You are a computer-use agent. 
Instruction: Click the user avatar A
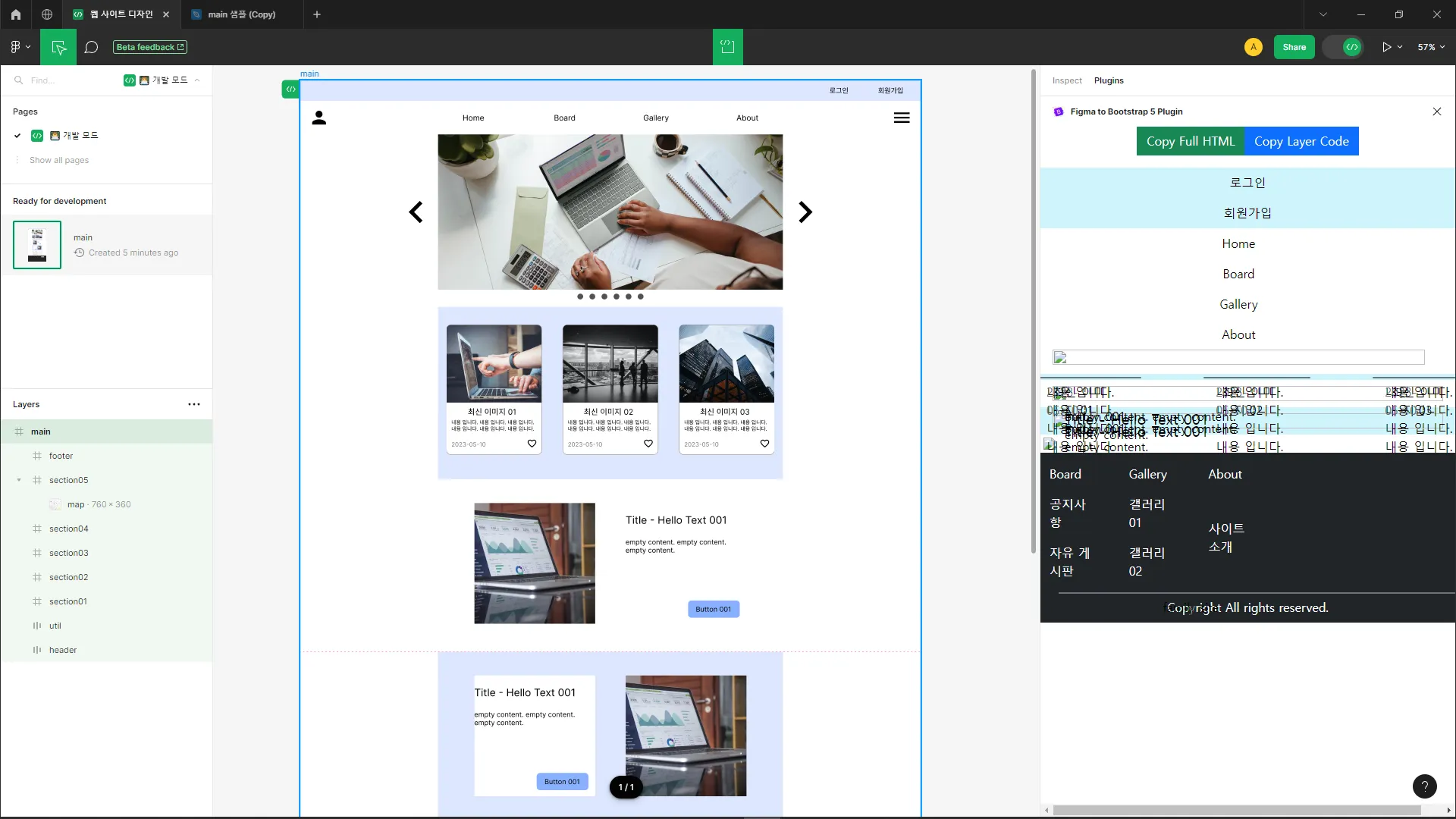[x=1253, y=47]
